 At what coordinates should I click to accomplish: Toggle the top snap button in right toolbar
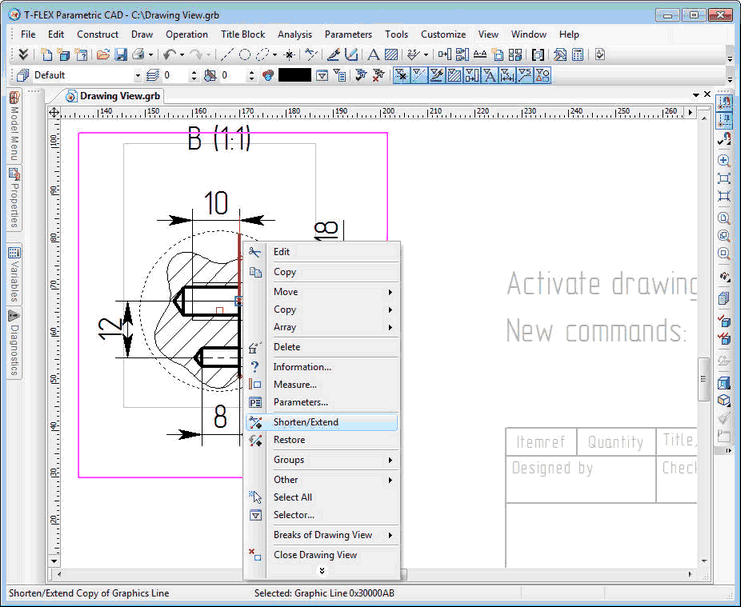(725, 103)
